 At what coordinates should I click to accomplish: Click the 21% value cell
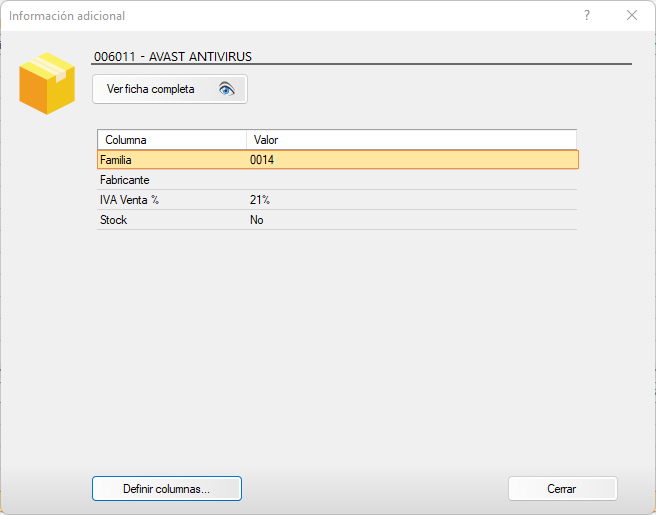tap(260, 200)
